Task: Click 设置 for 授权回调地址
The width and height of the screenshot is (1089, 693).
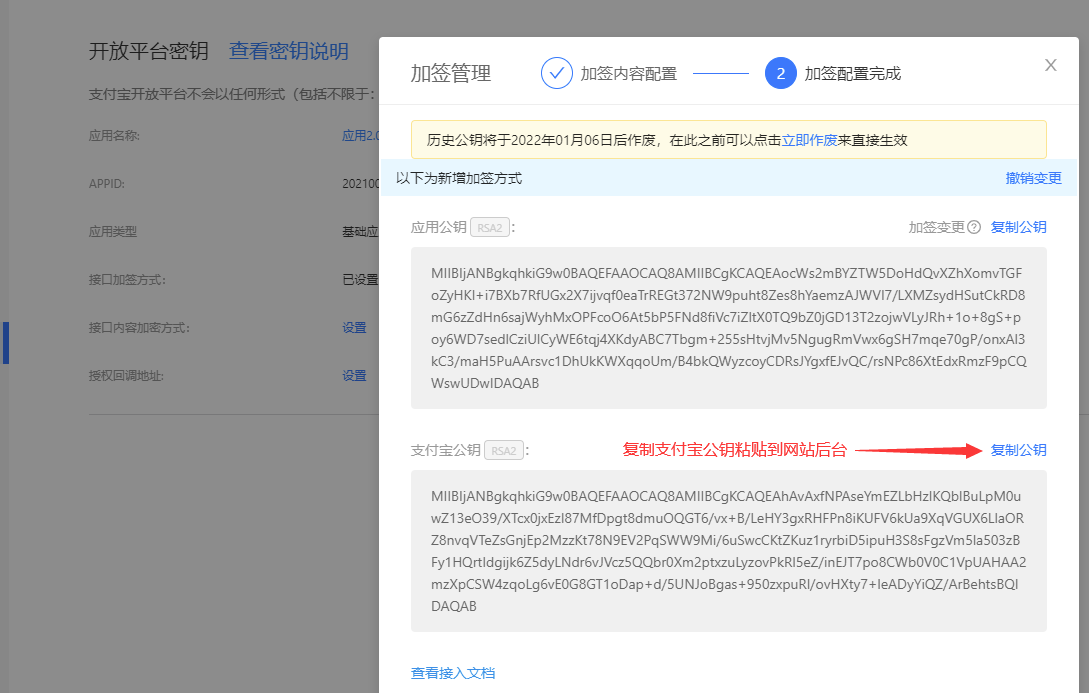Action: pos(354,375)
